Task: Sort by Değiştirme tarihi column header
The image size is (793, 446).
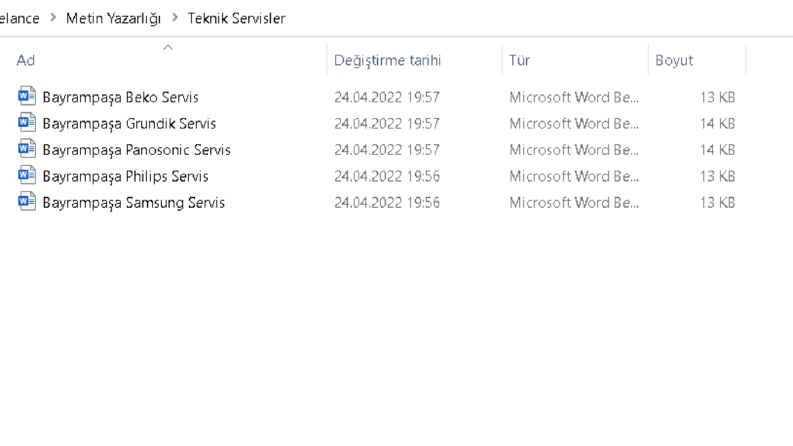Action: click(x=387, y=60)
